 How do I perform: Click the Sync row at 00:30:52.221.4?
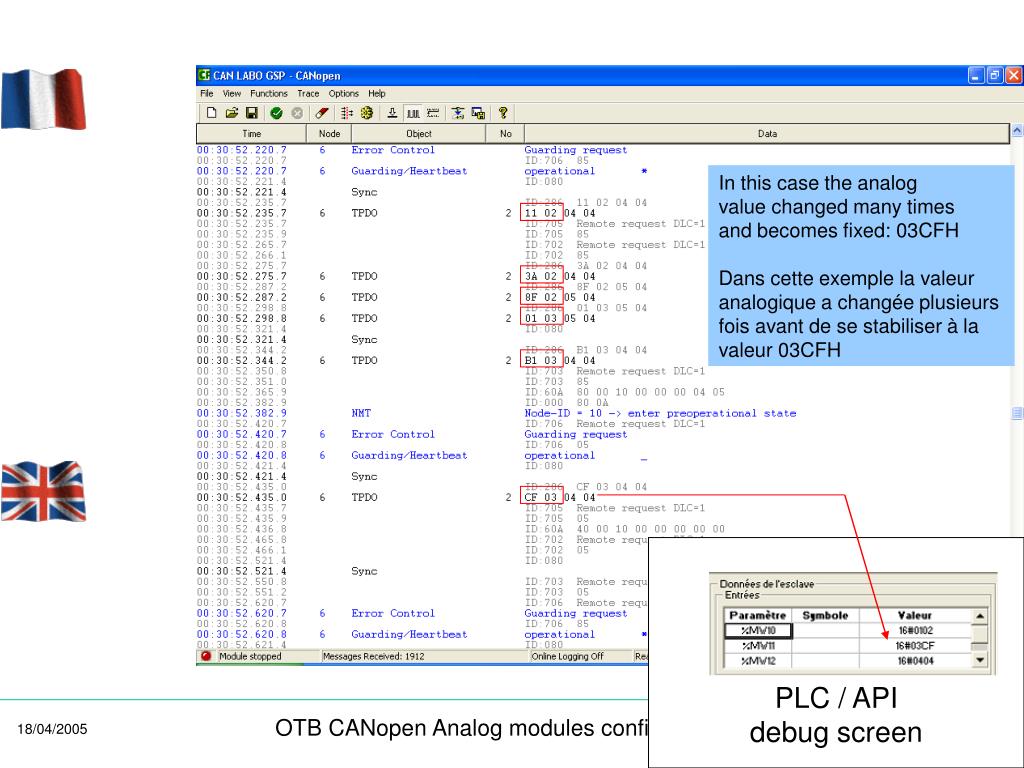[x=287, y=192]
